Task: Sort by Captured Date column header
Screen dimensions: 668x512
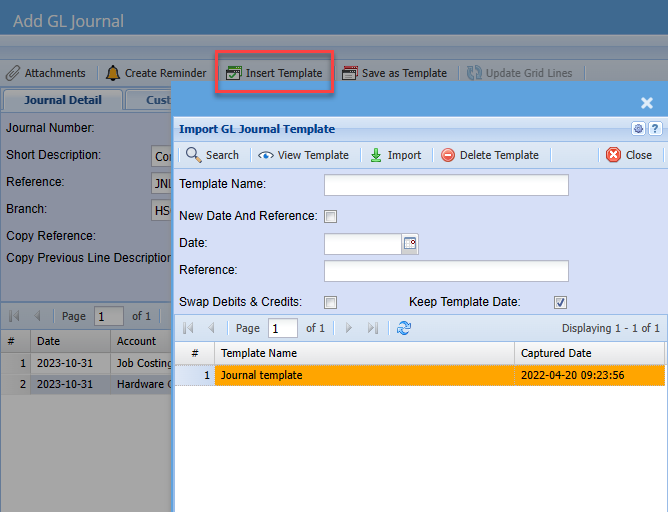Action: tap(589, 353)
